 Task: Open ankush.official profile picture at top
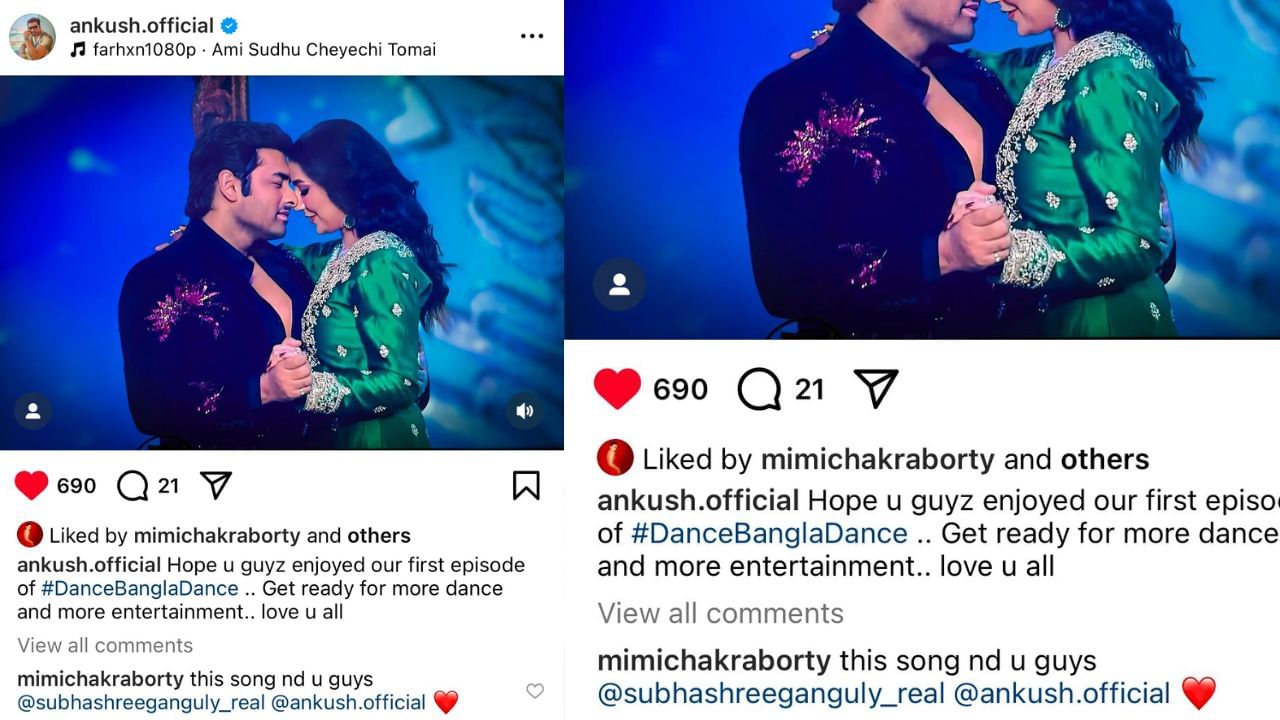tap(32, 37)
